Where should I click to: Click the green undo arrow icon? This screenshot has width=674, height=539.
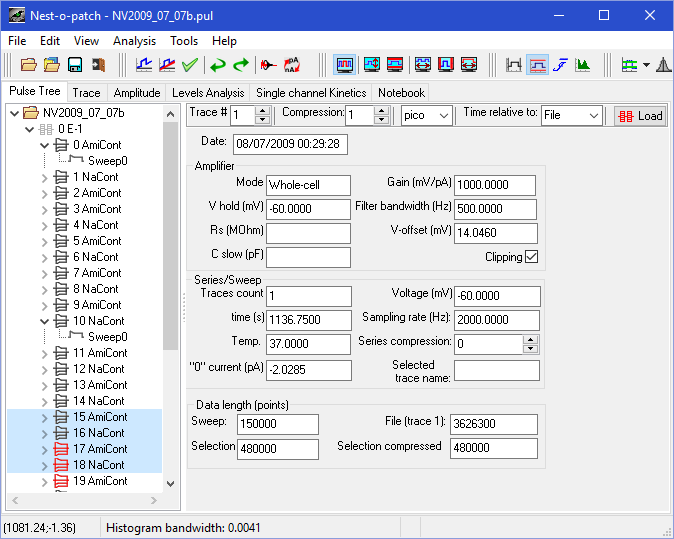click(x=217, y=65)
